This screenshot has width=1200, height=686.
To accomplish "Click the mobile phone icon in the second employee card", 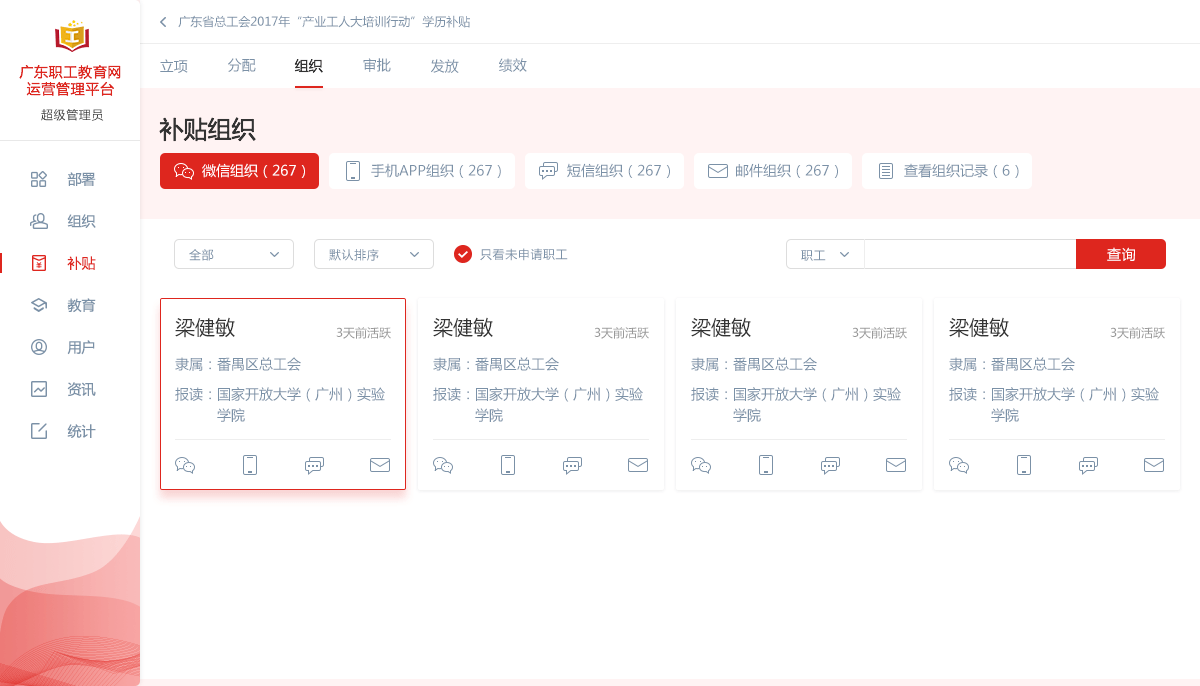I will [508, 465].
